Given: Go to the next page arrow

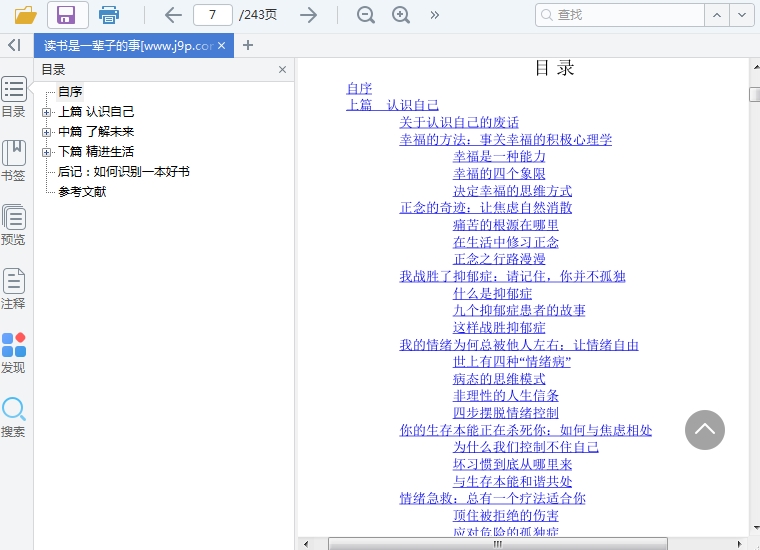Looking at the screenshot, I should click(308, 15).
